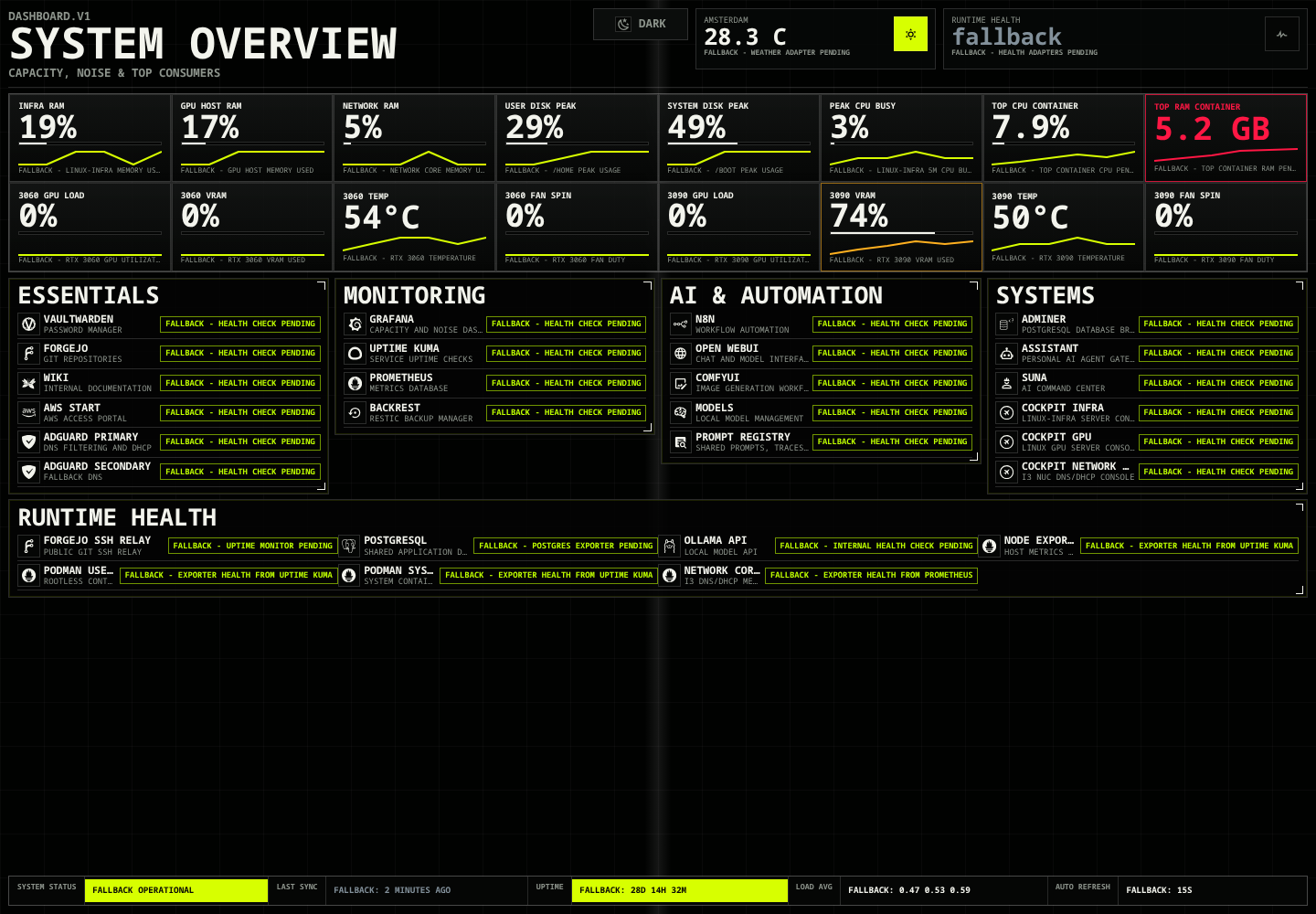The image size is (1316, 914).
Task: Click the Amsterdam 28.3 C temperature reading
Action: coord(745,37)
